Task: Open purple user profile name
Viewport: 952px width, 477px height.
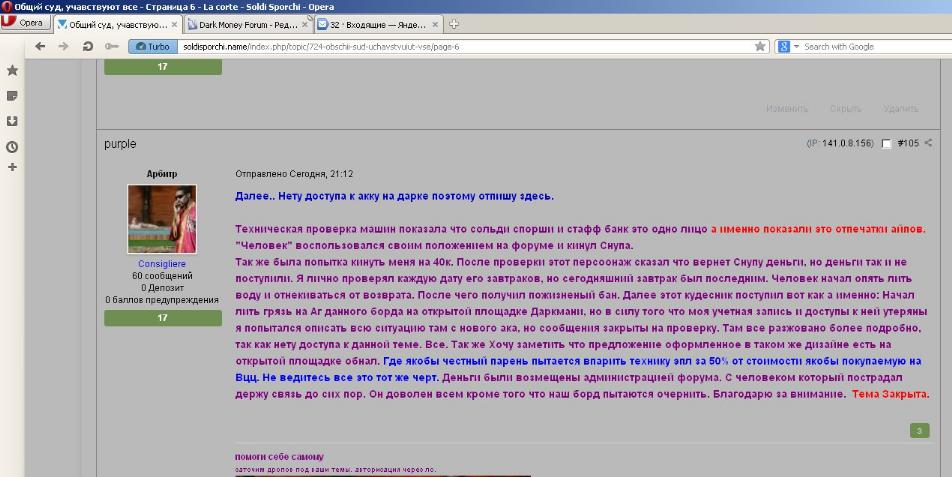Action: click(120, 144)
